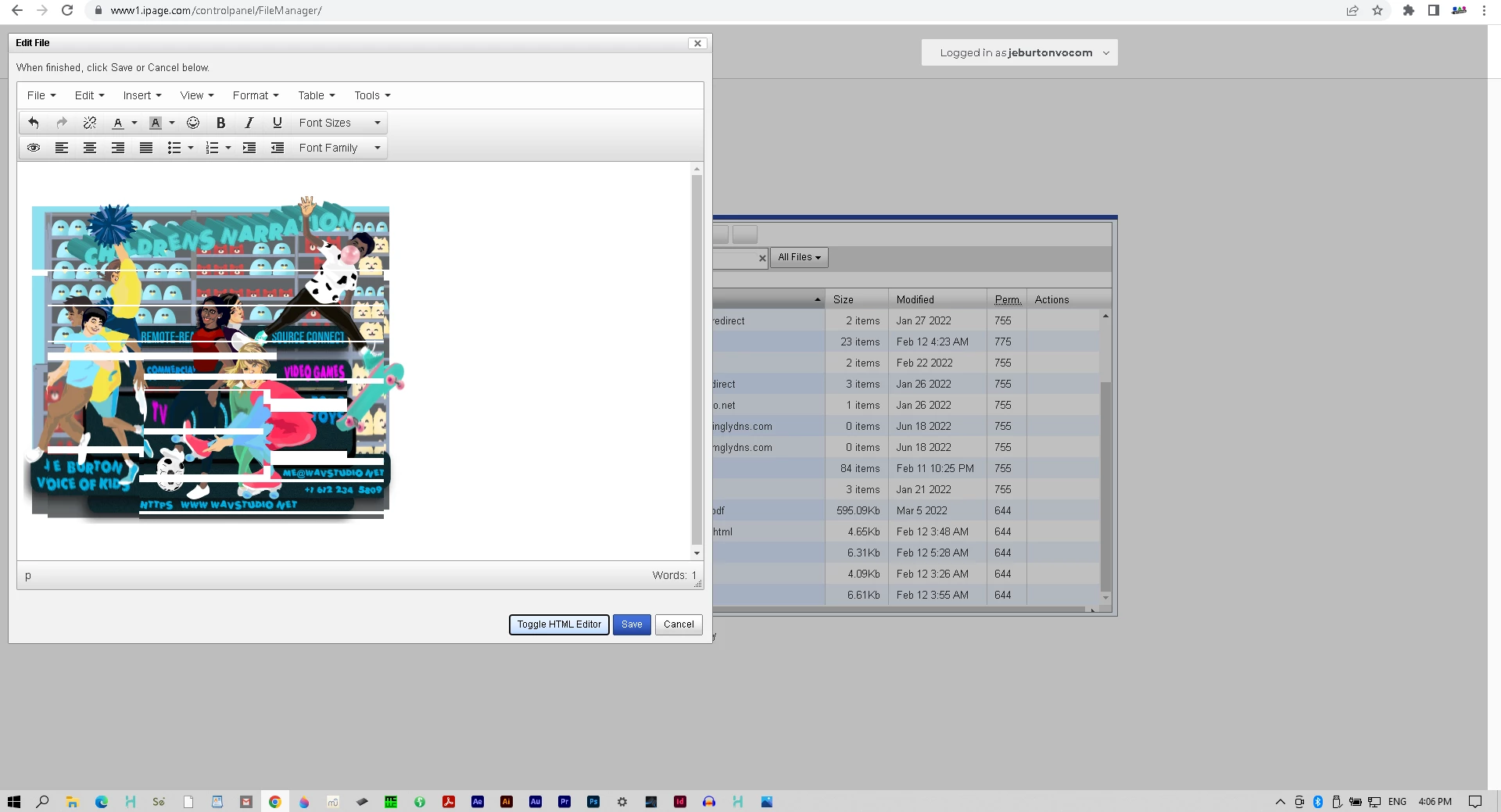Toggle italic formatting
Image resolution: width=1501 pixels, height=812 pixels.
(249, 123)
